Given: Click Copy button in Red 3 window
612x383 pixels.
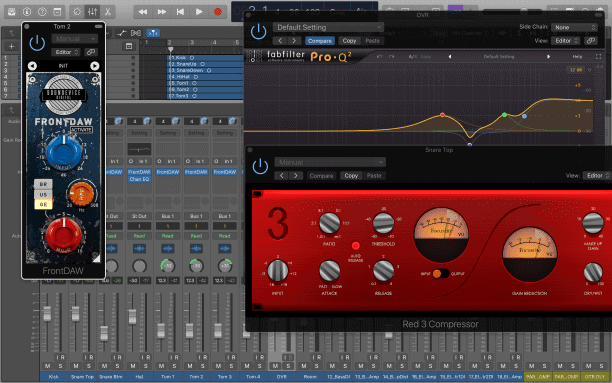Looking at the screenshot, I should (x=351, y=176).
